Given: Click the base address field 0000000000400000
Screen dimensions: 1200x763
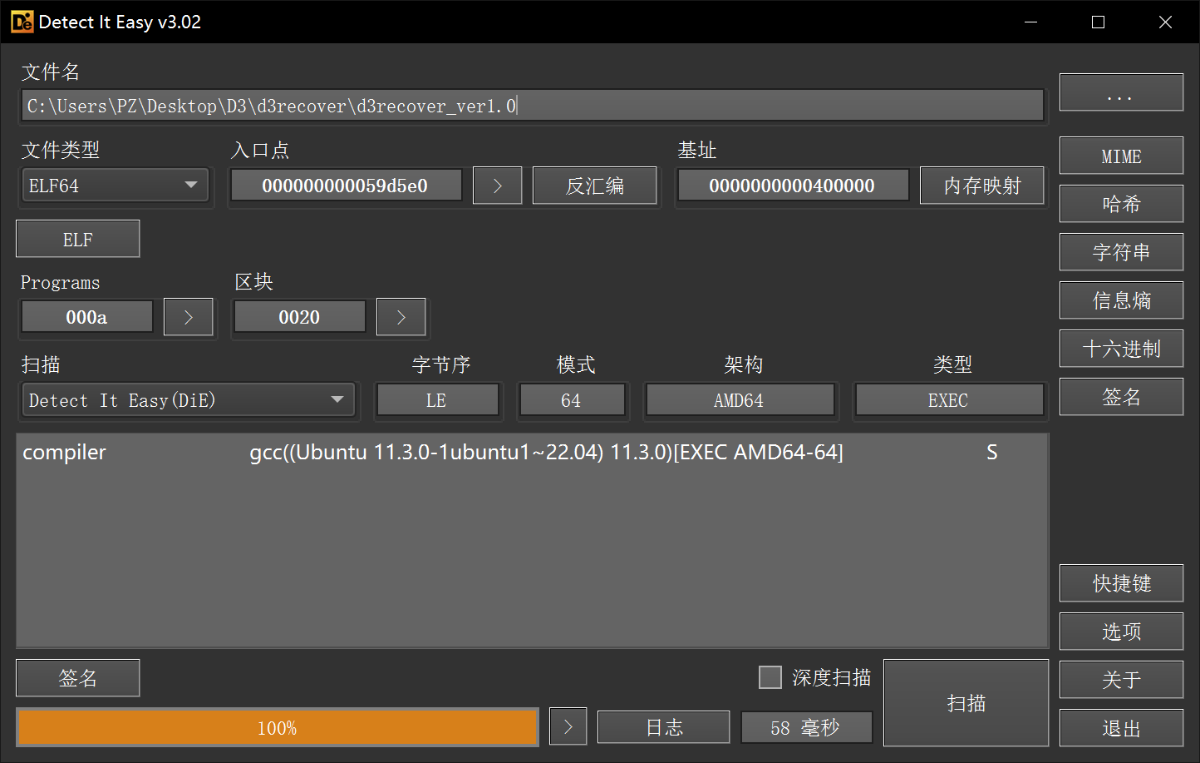Looking at the screenshot, I should point(793,186).
